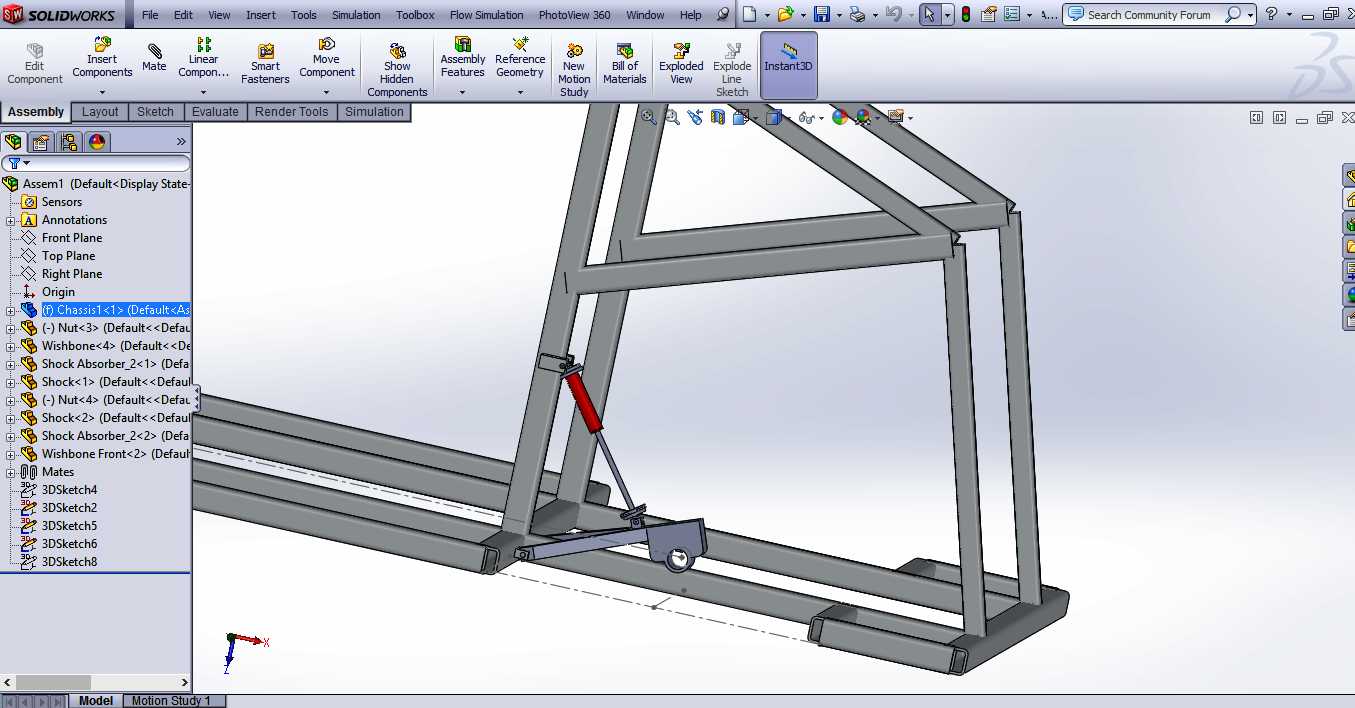
Task: Select the Move Component tool
Action: pos(327,58)
